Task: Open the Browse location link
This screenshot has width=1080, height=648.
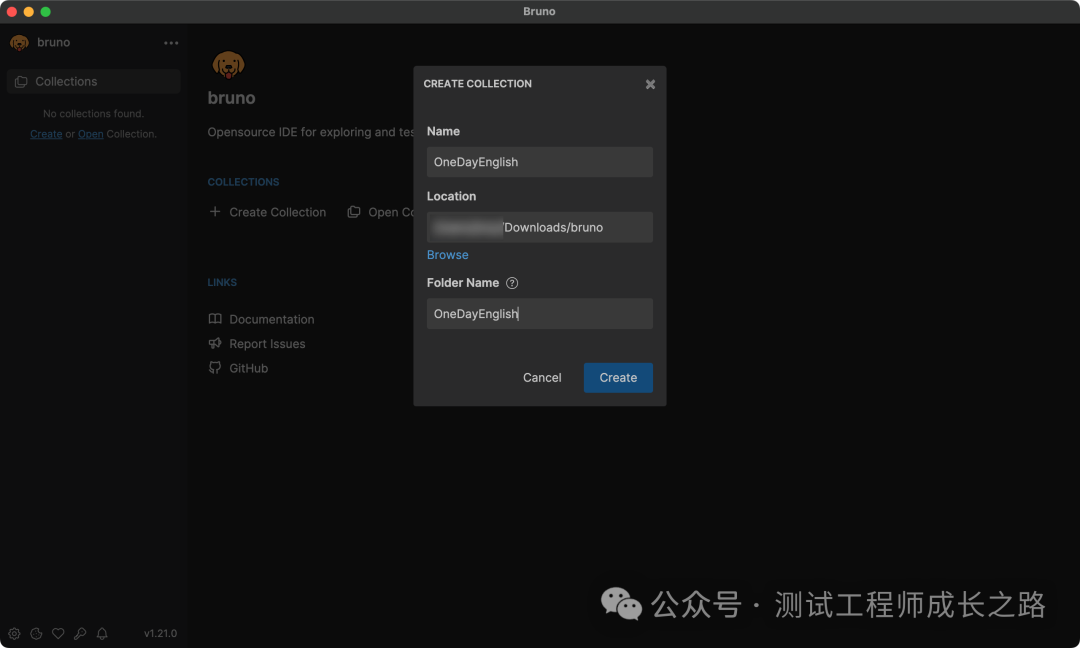Action: click(x=447, y=255)
